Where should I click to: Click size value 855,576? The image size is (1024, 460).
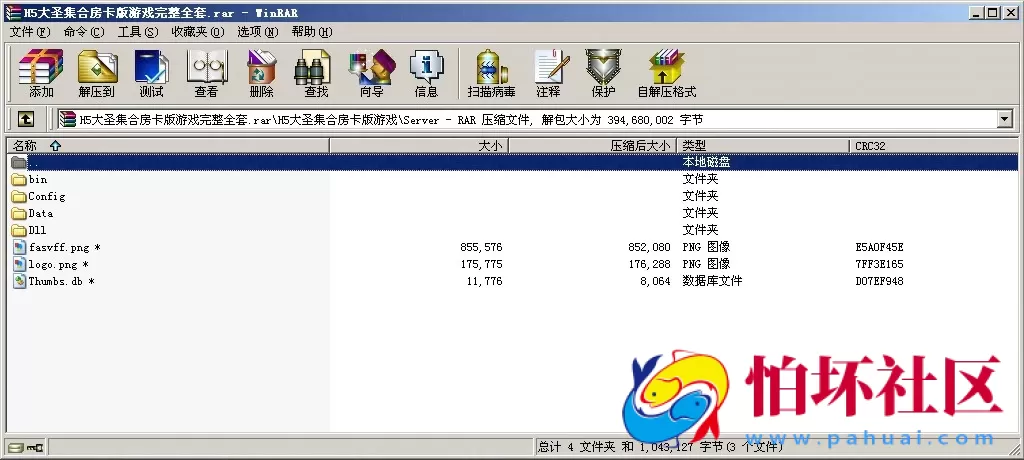[481, 248]
